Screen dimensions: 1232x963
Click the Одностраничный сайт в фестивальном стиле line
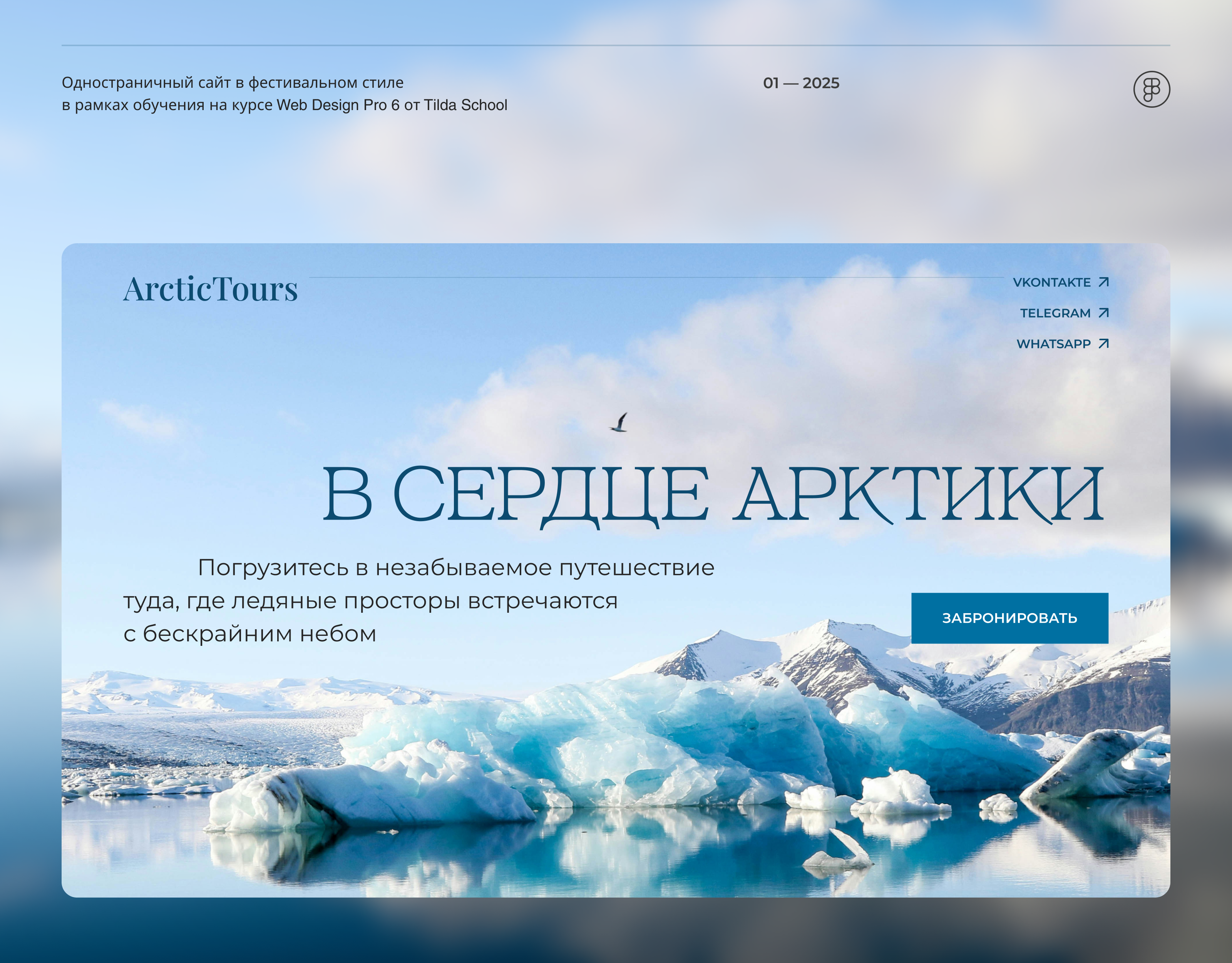[233, 83]
